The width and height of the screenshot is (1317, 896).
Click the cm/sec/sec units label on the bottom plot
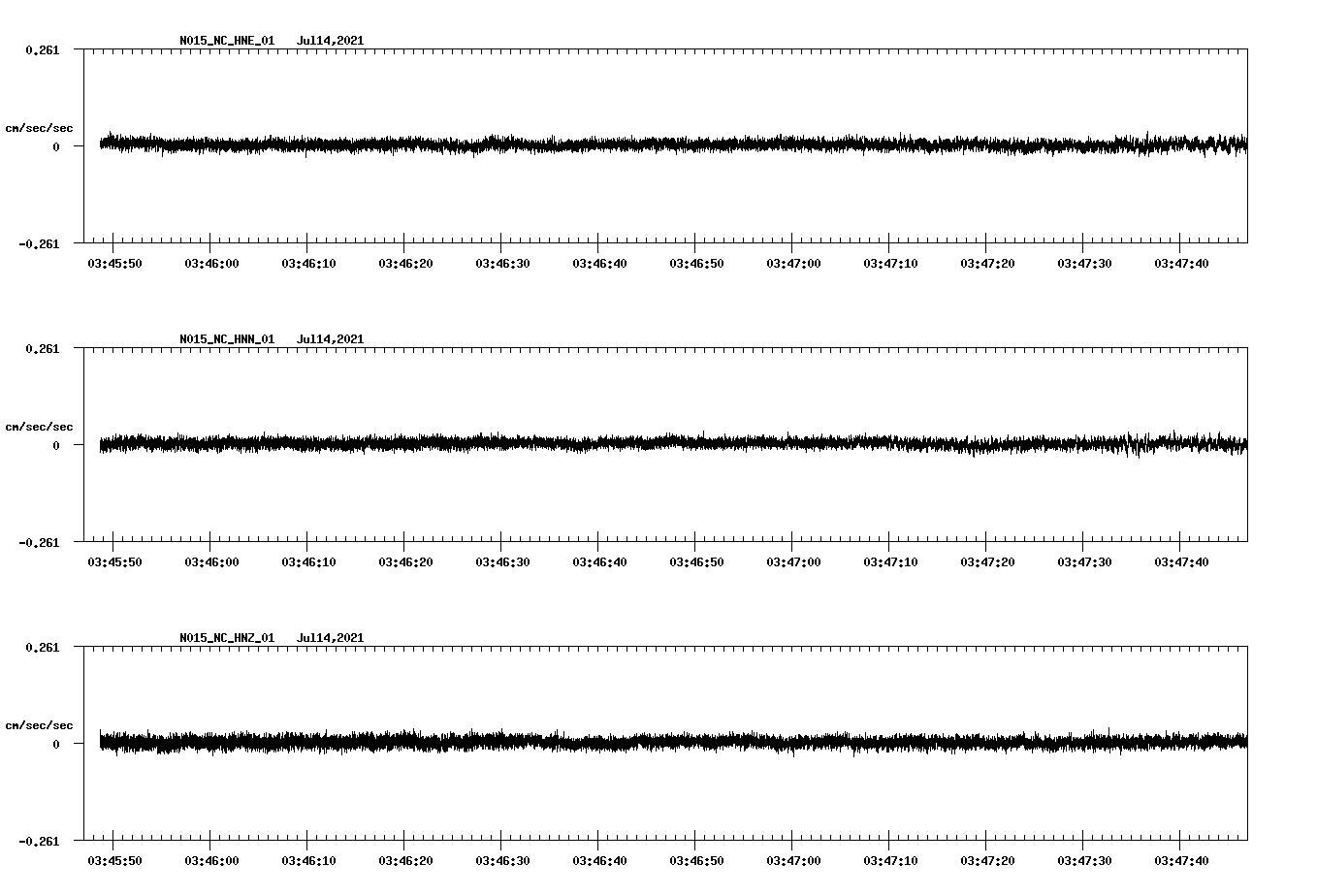pos(40,723)
